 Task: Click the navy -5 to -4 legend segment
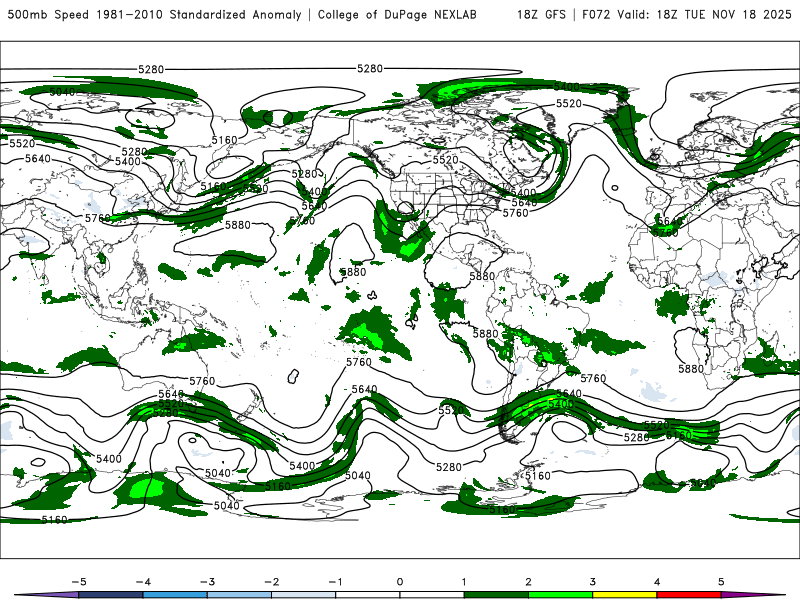tap(111, 595)
